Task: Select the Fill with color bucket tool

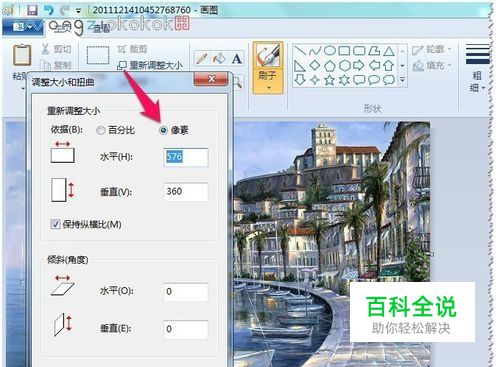Action: click(x=219, y=58)
